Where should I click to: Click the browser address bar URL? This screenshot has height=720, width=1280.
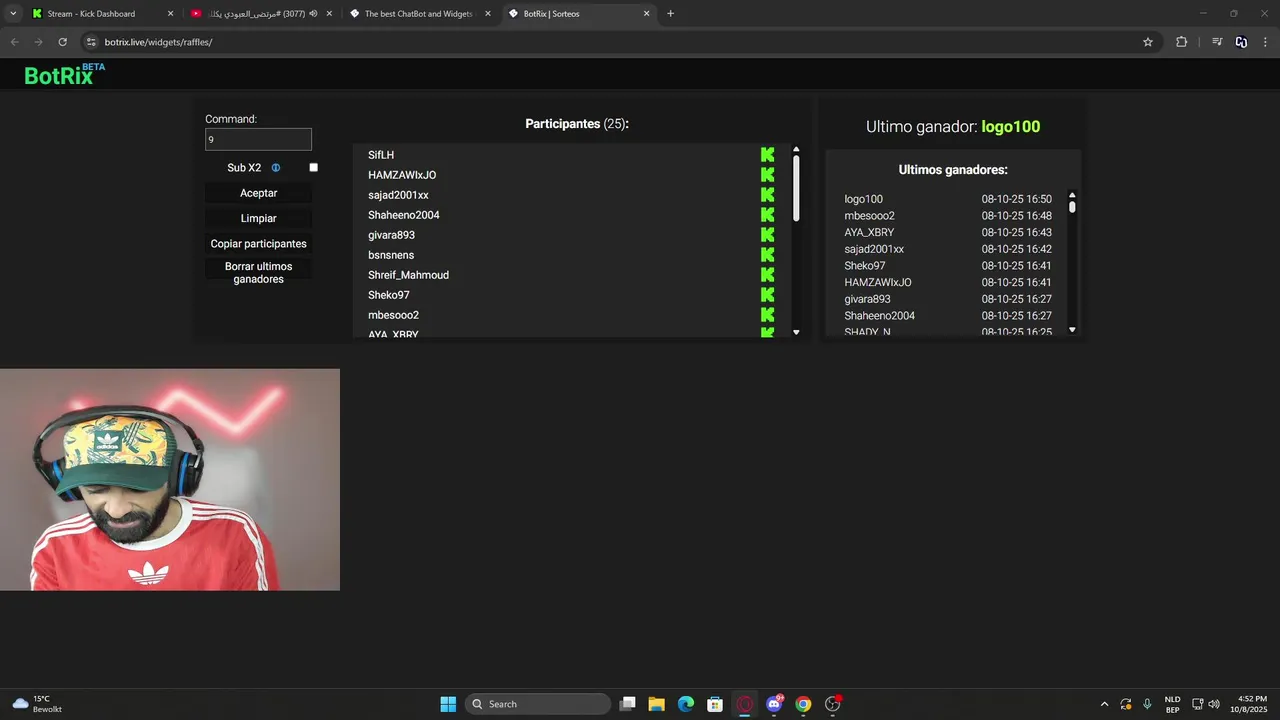[158, 42]
